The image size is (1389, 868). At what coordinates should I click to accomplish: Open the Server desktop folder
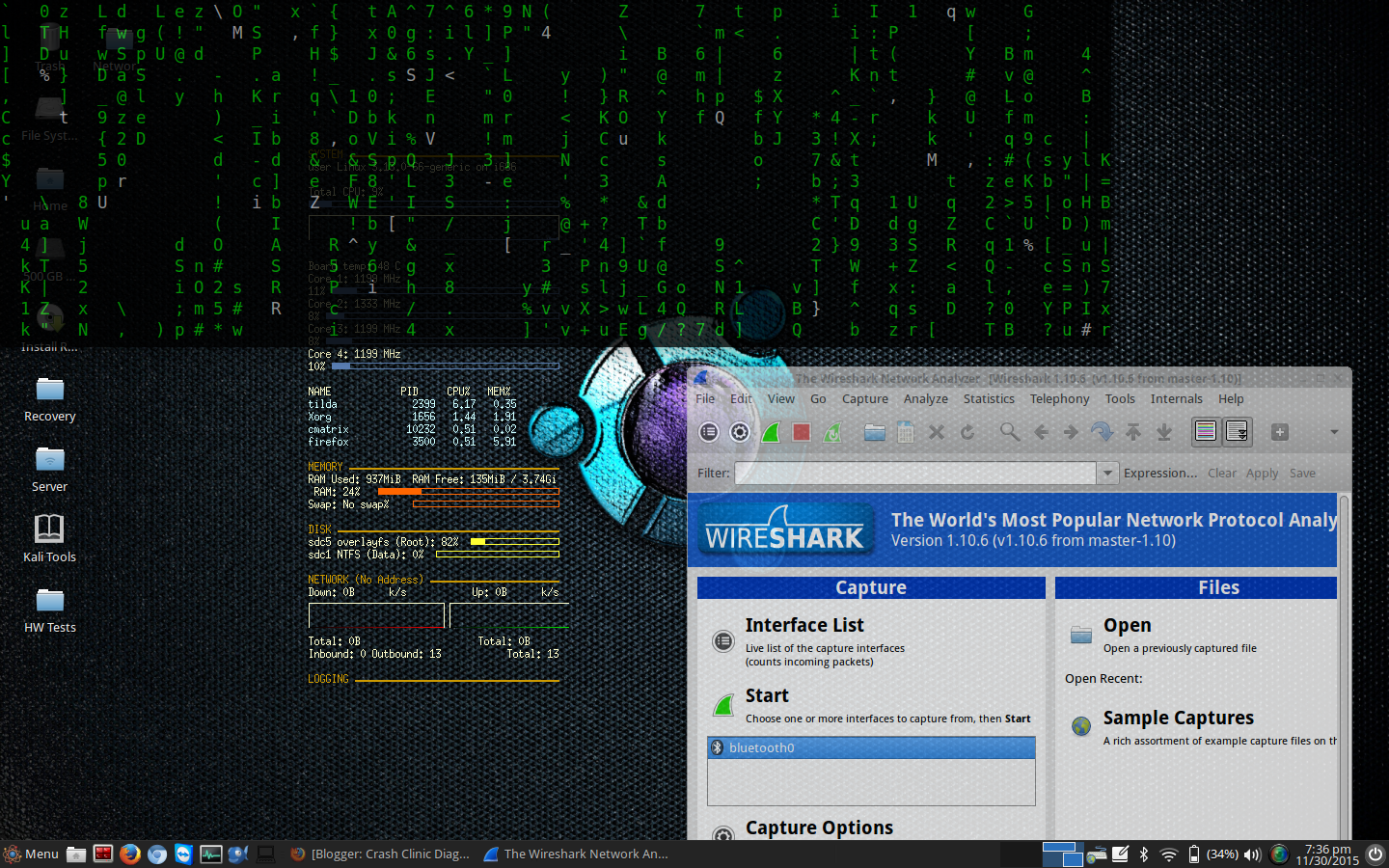49,471
